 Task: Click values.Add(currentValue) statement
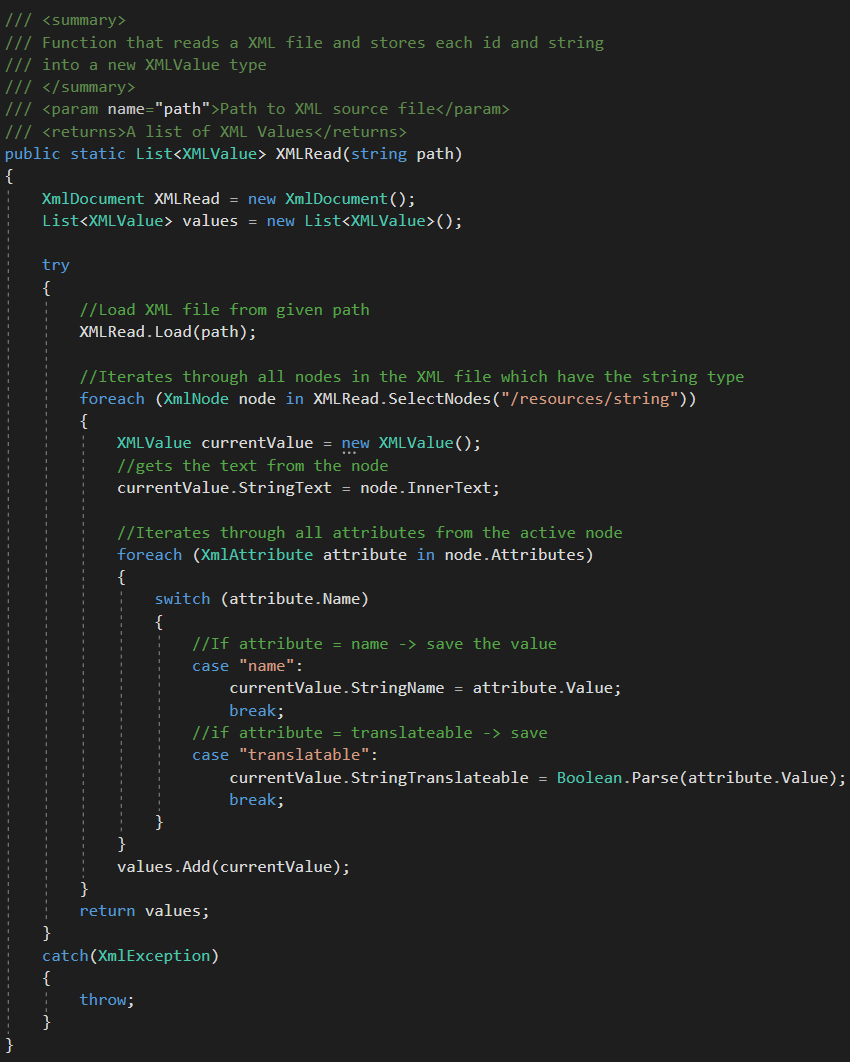pos(233,867)
